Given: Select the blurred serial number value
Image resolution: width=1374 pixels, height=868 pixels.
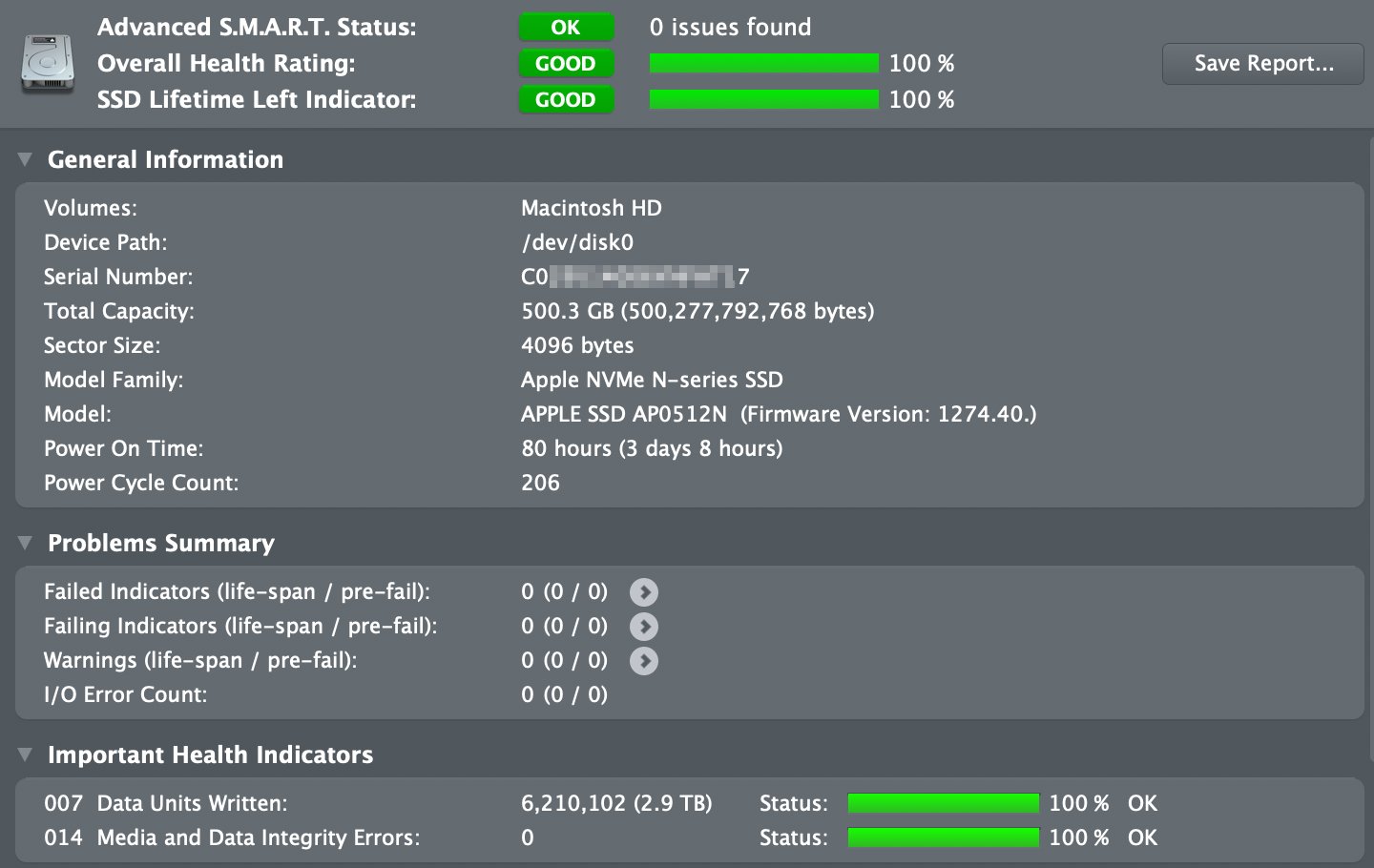Looking at the screenshot, I should (635, 278).
